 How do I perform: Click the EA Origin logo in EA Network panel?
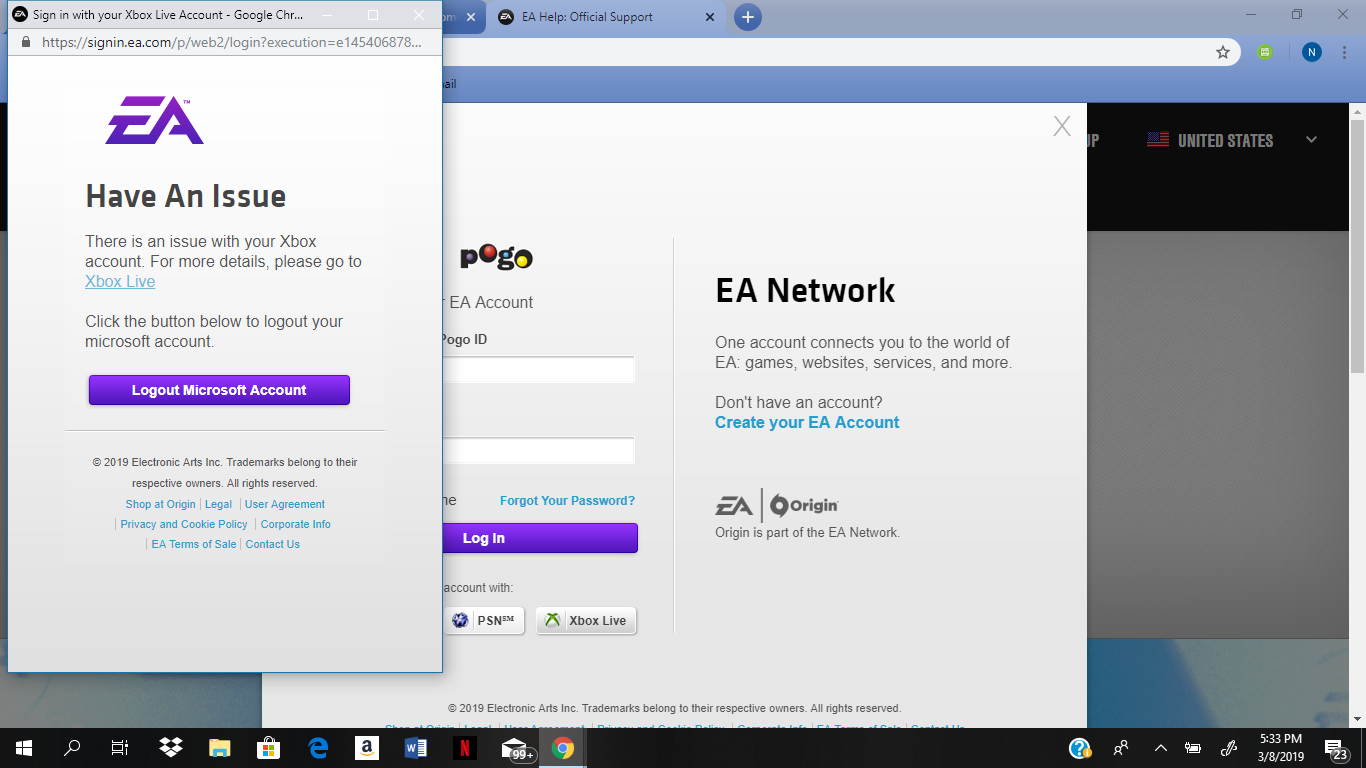(777, 505)
